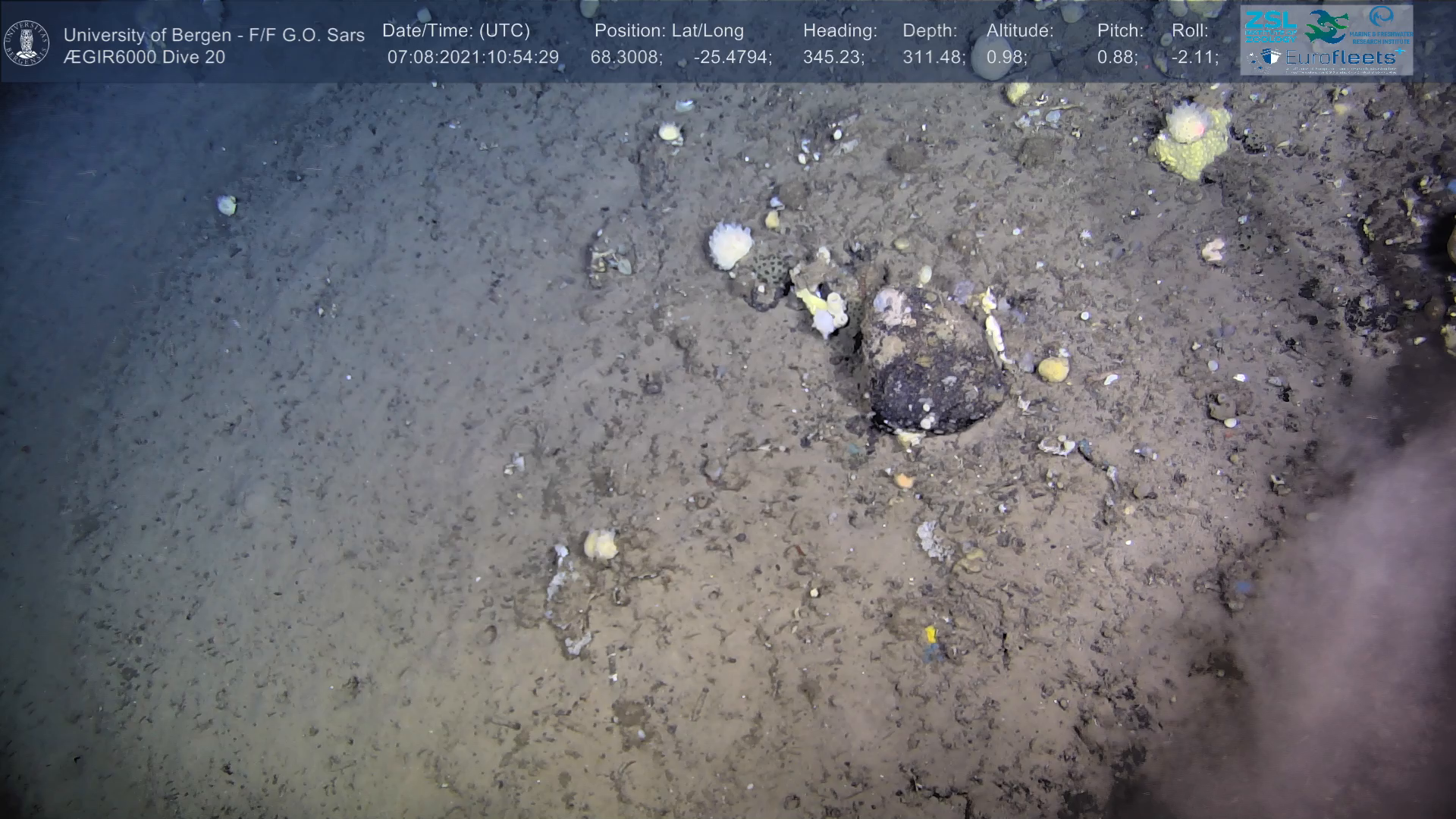
Task: Click the Date/Time (UTC) heading
Action: coord(456,31)
